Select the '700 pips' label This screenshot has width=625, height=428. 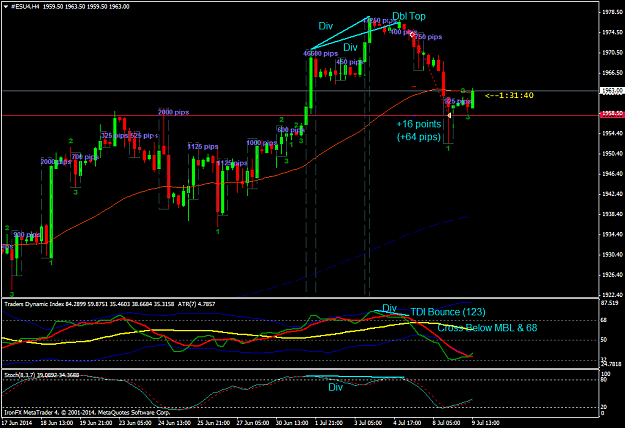pos(85,157)
